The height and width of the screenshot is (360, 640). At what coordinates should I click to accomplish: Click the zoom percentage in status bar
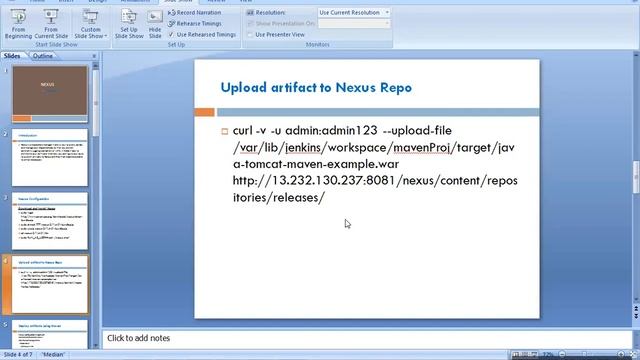click(x=547, y=354)
